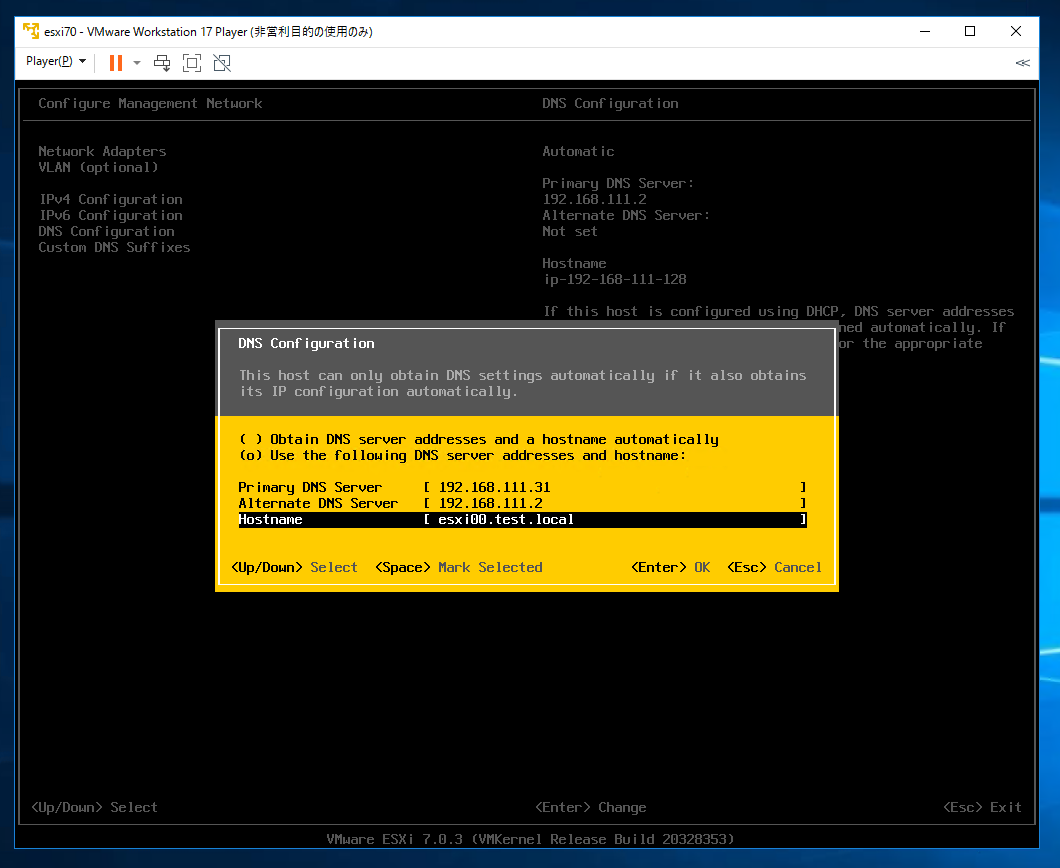The width and height of the screenshot is (1060, 868).
Task: Click the Not set alternate DNS value
Action: click(570, 231)
